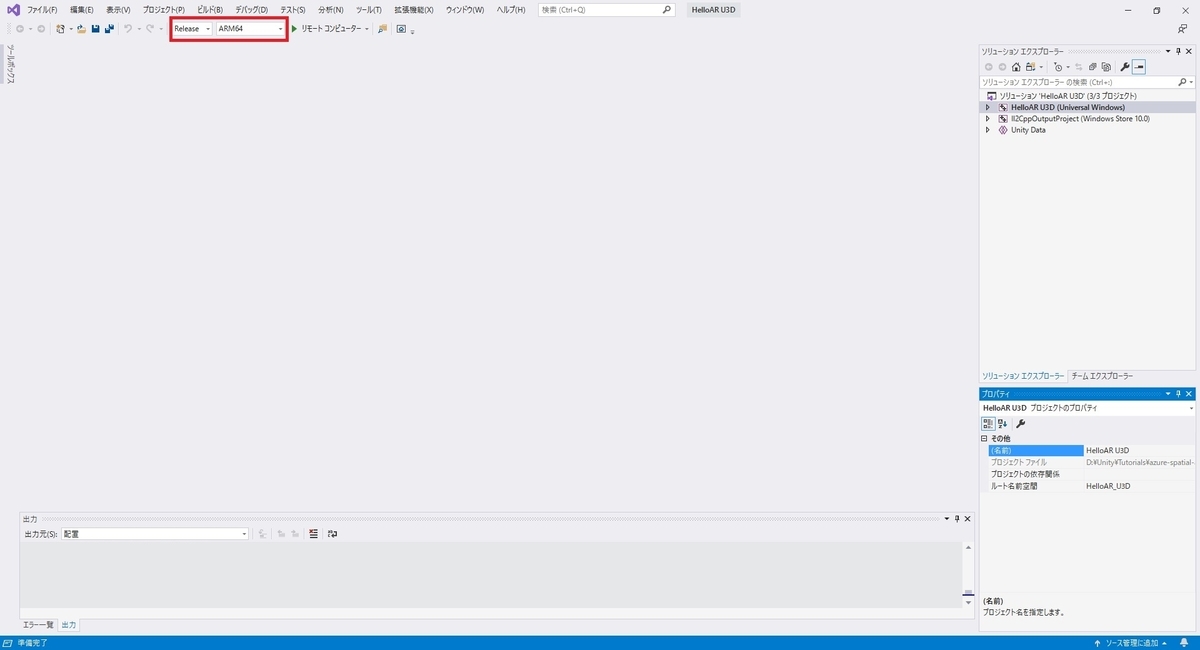Toggle word wrap in the Output panel

[332, 534]
